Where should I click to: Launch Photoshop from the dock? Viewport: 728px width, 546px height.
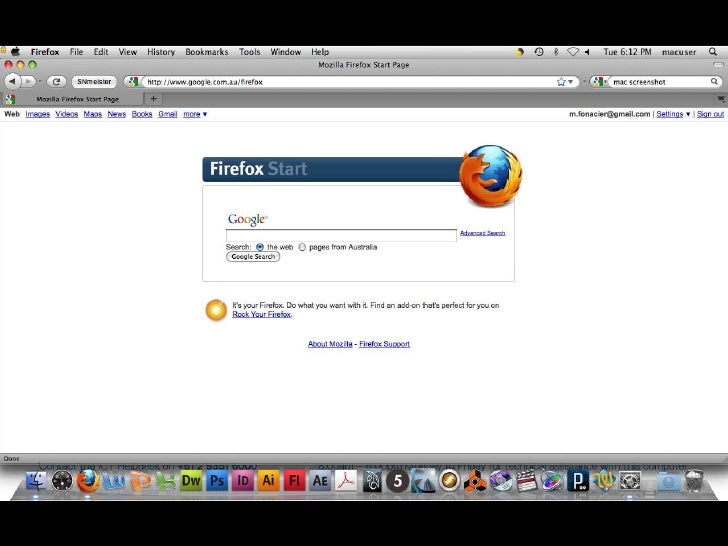pyautogui.click(x=217, y=481)
